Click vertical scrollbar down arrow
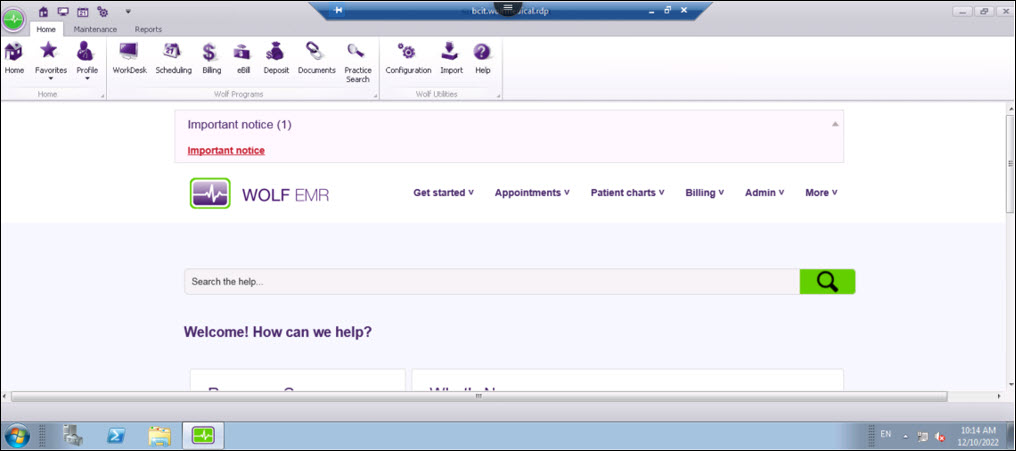 (x=1010, y=385)
